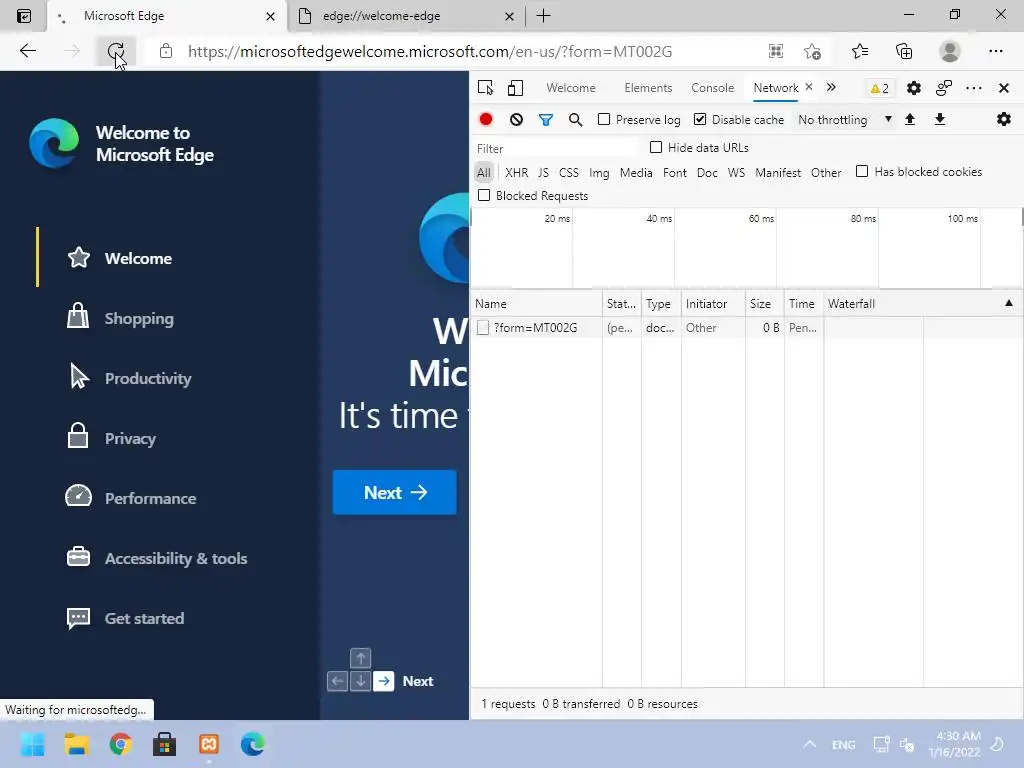Click the DevTools feedback icon
The image size is (1024, 768).
[944, 88]
